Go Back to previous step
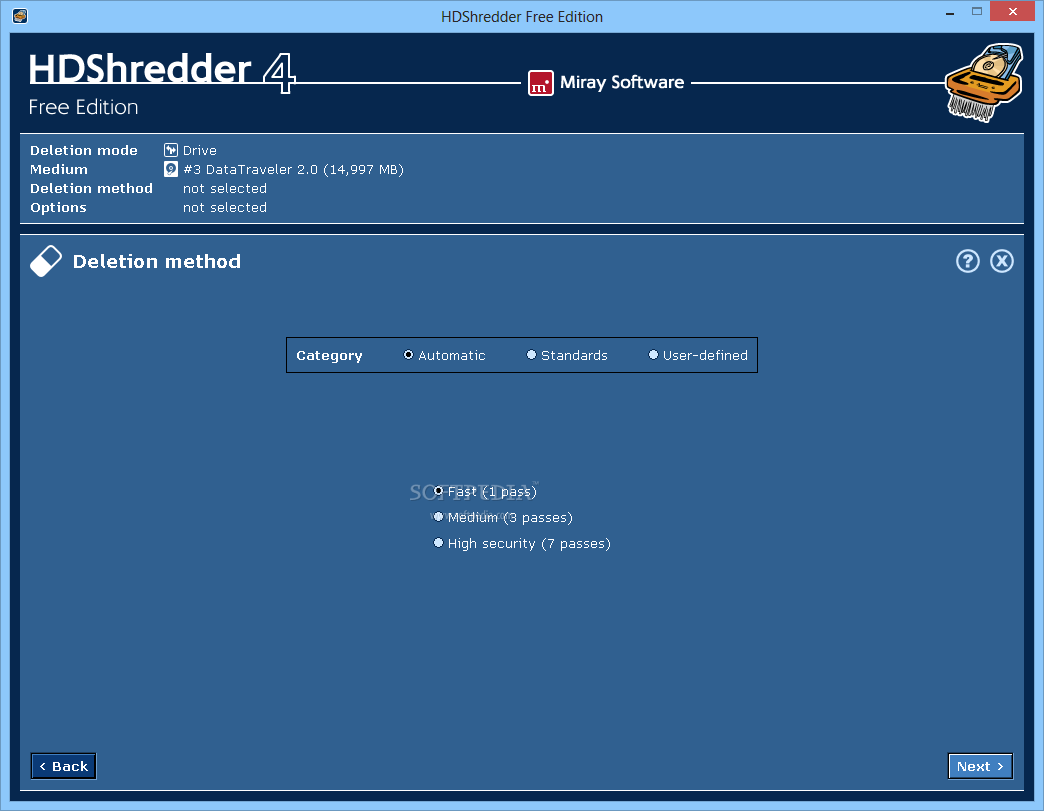The image size is (1044, 811). pos(63,766)
